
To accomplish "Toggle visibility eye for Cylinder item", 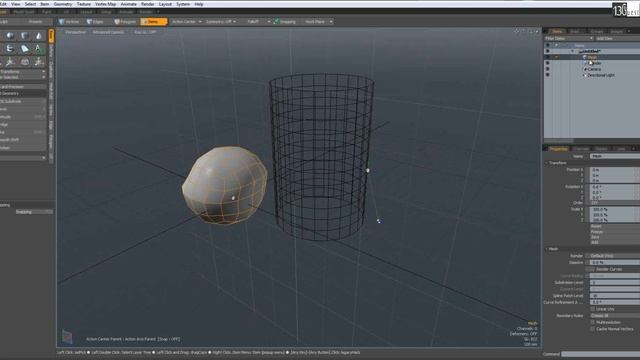I will (x=547, y=63).
